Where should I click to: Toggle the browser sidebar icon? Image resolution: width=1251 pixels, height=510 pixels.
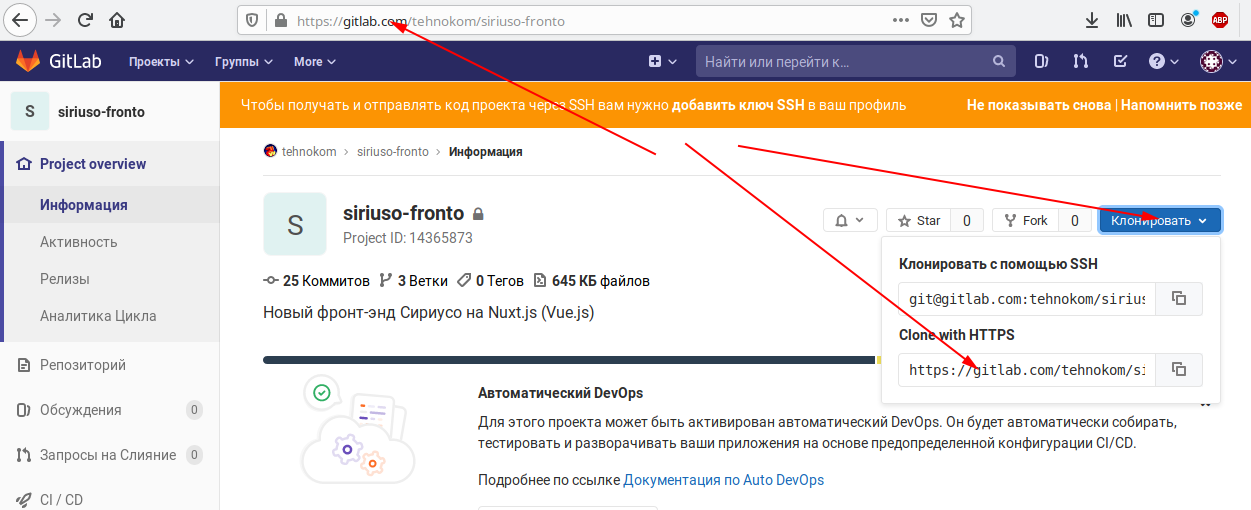click(1156, 20)
